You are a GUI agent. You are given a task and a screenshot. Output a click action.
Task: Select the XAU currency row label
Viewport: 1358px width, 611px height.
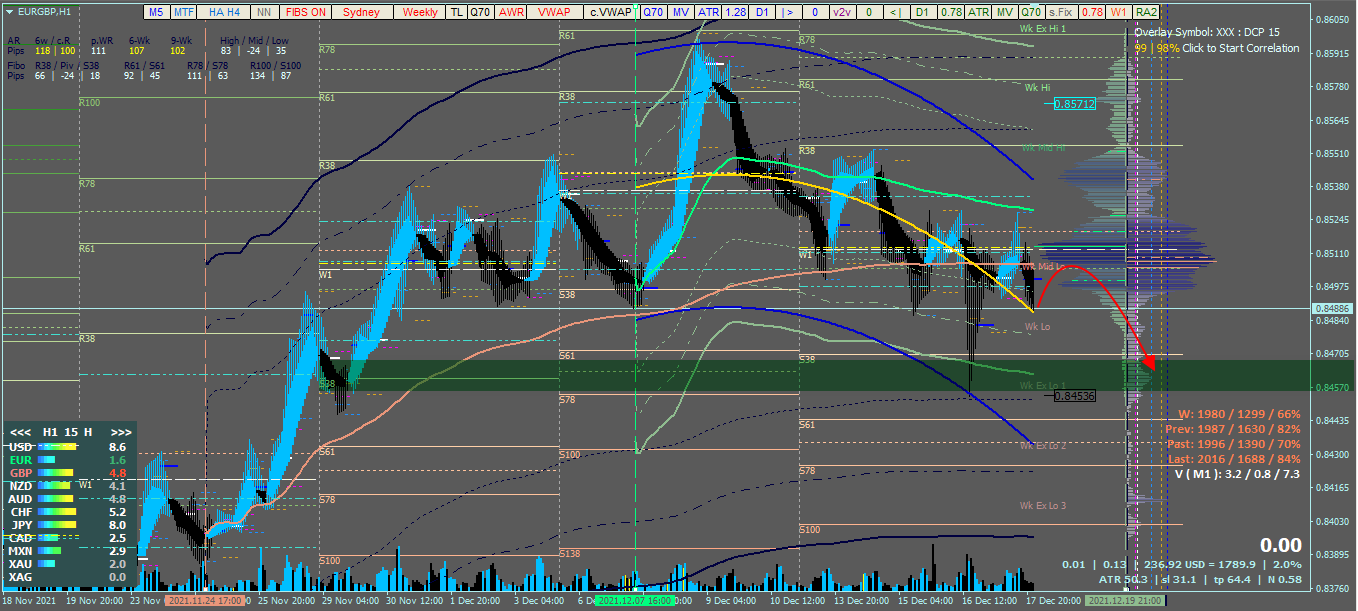coord(20,564)
